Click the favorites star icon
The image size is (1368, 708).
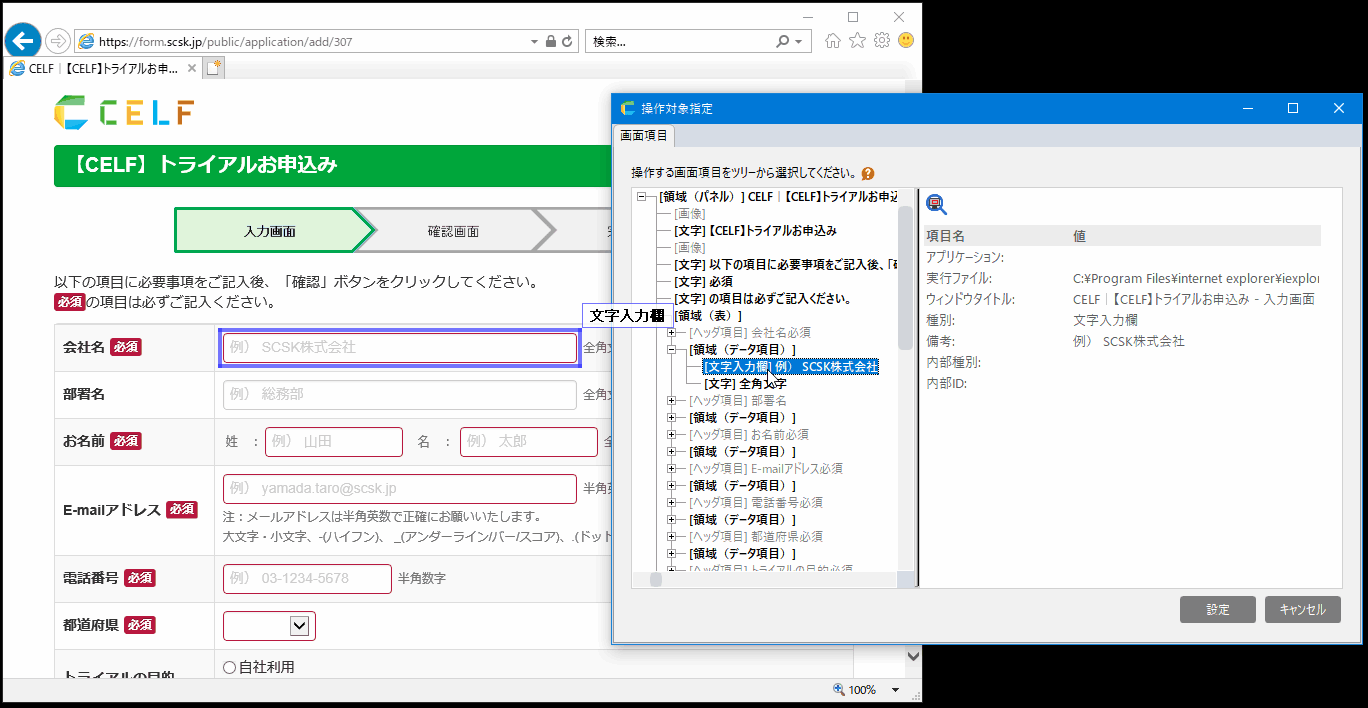857,41
